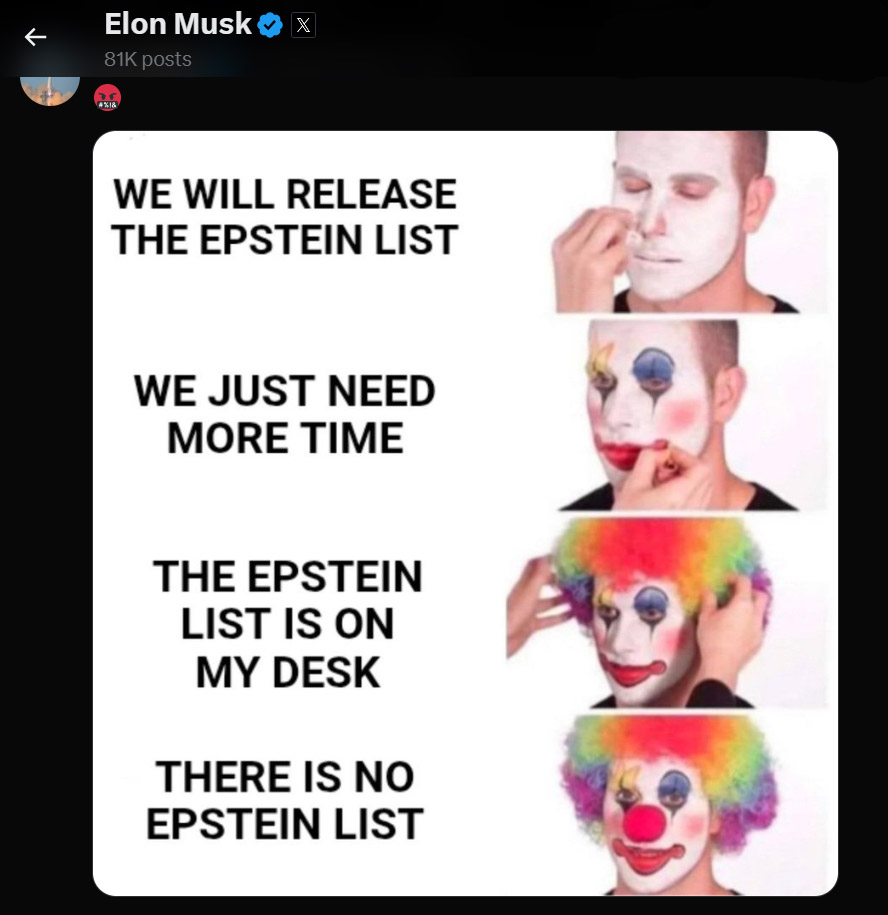Click 'THE EPSTEIN LIST IS ON MY DESK' caption

pos(286,624)
